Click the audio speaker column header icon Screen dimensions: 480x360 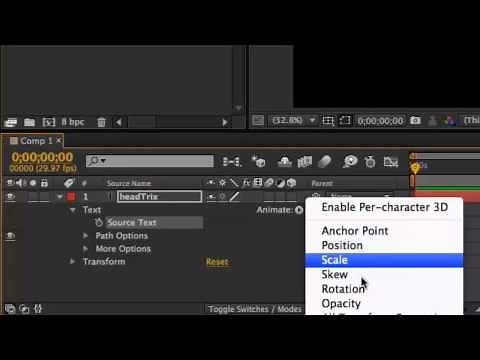click(x=21, y=183)
